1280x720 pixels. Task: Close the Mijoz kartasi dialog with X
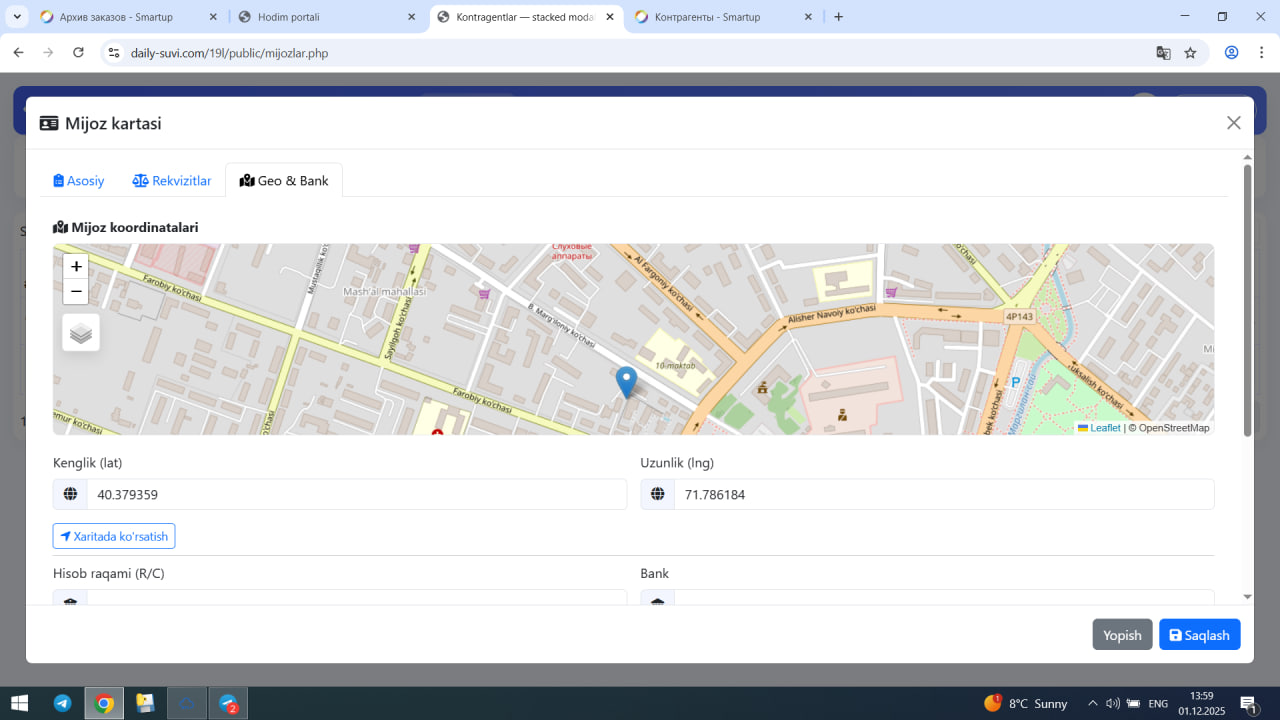click(x=1233, y=123)
